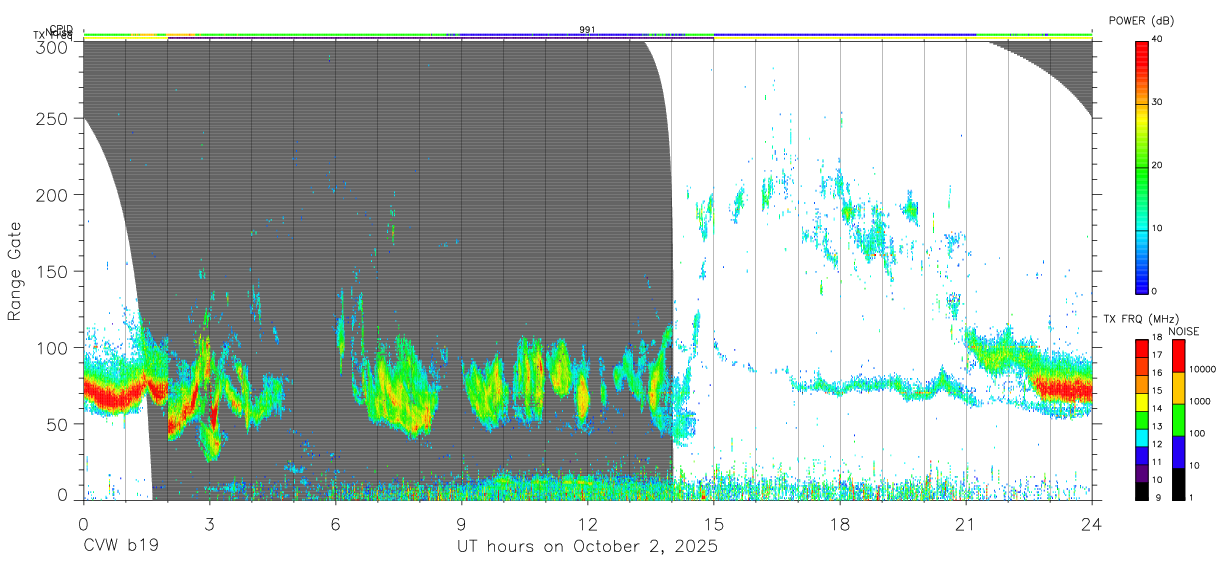
Task: Click the '300' range gate tick label
Action: [52, 46]
